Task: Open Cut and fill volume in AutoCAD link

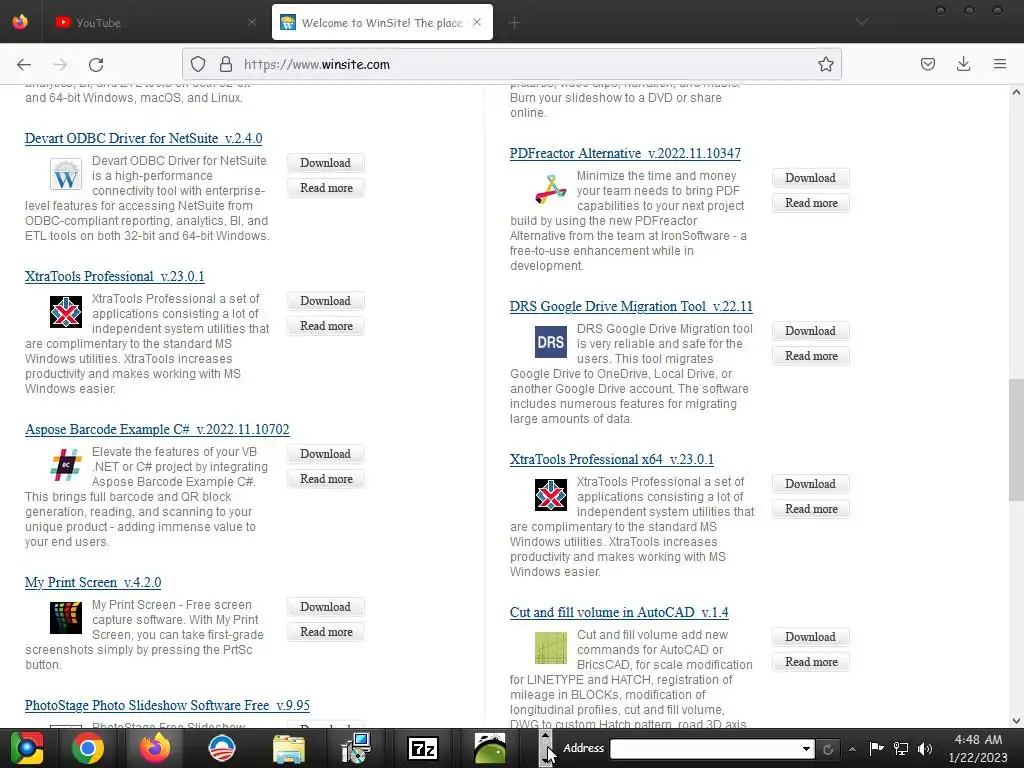Action: pyautogui.click(x=619, y=612)
